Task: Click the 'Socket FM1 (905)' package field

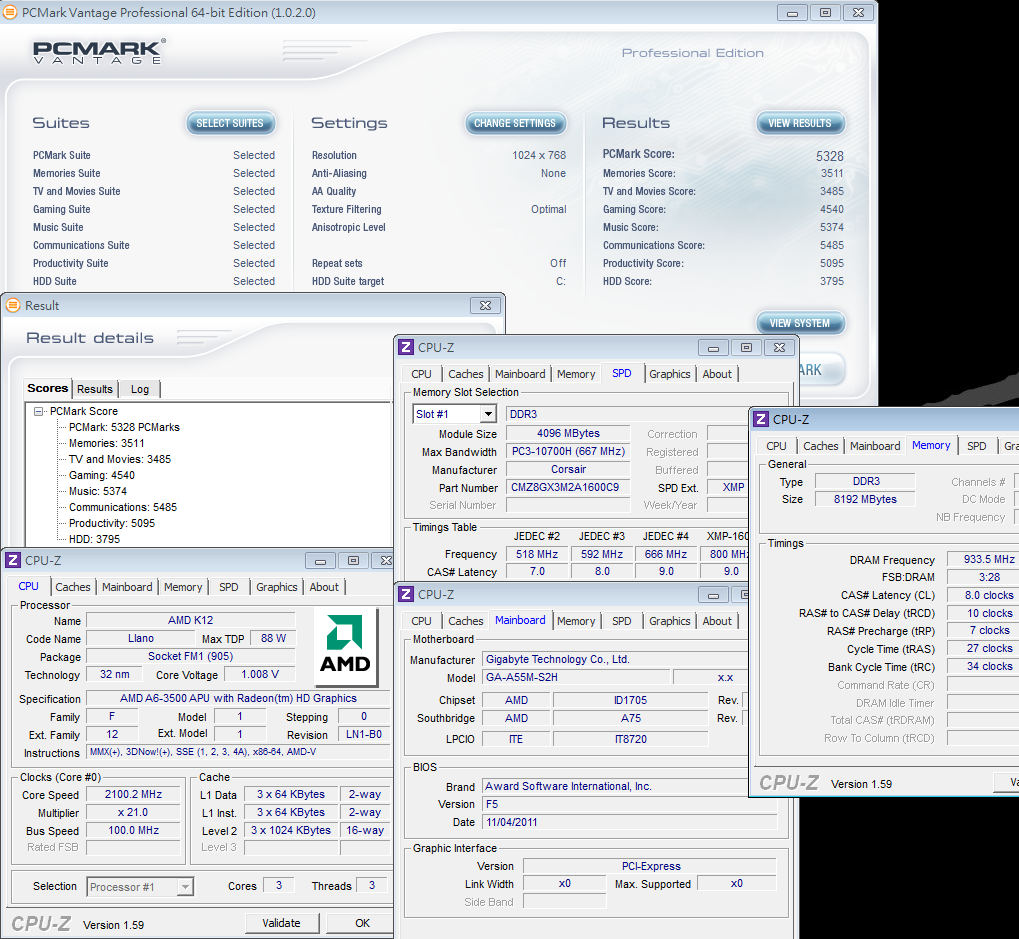Action: point(190,656)
